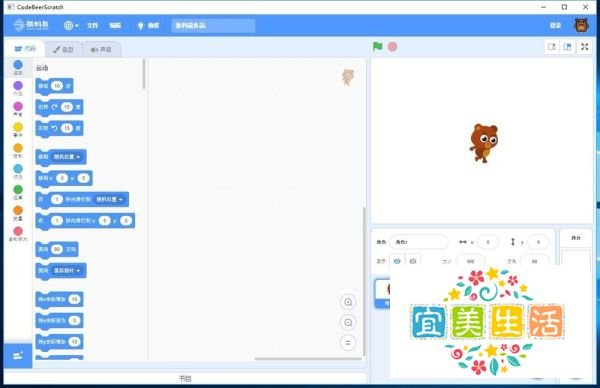Image resolution: width=600 pixels, height=388 pixels.
Task: Switch to the Sounds tab
Action: (101, 49)
